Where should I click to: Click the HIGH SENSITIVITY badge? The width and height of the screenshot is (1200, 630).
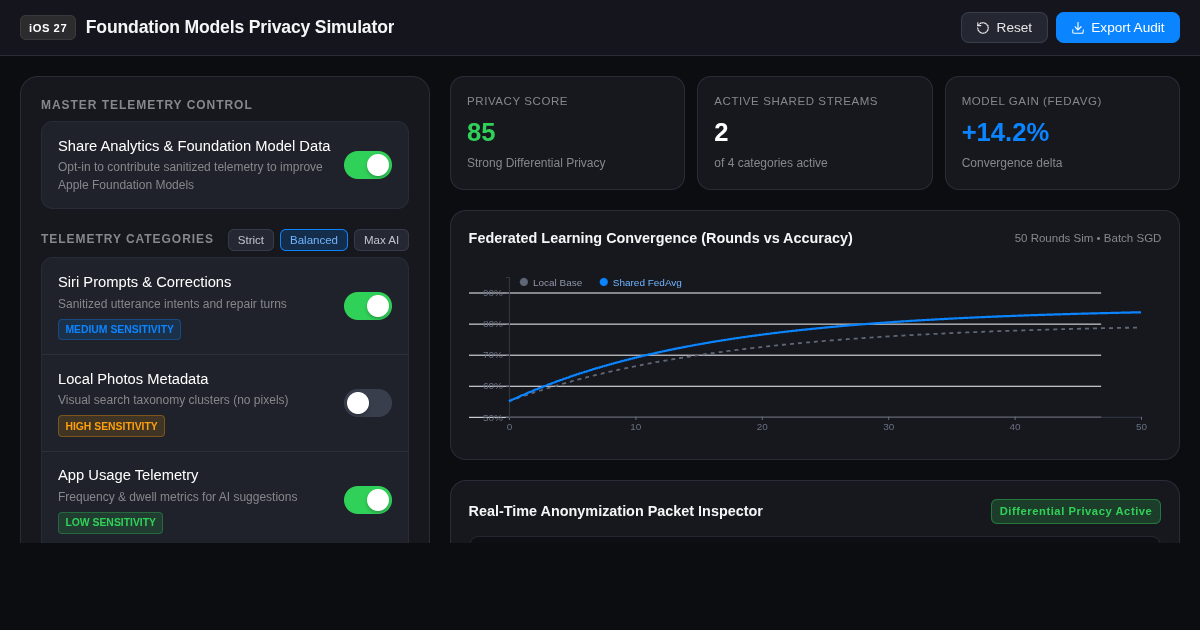pyautogui.click(x=111, y=426)
